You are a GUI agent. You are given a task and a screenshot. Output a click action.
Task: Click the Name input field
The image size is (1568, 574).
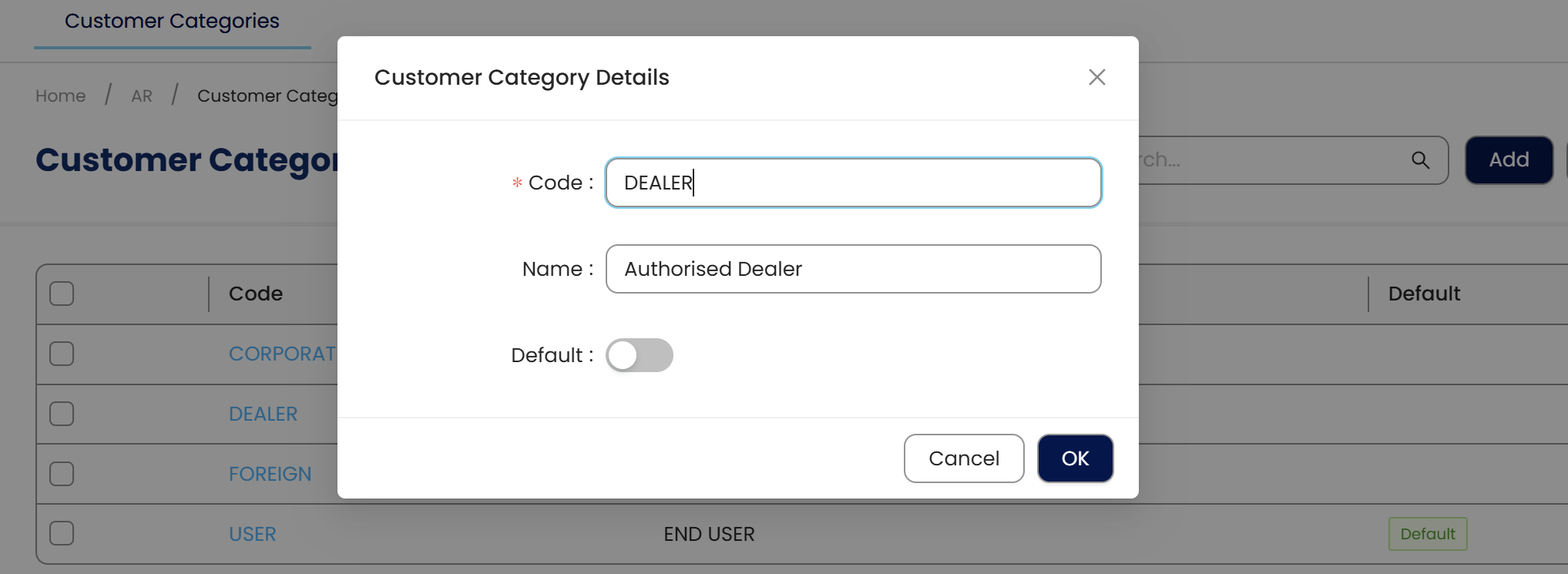tap(853, 269)
